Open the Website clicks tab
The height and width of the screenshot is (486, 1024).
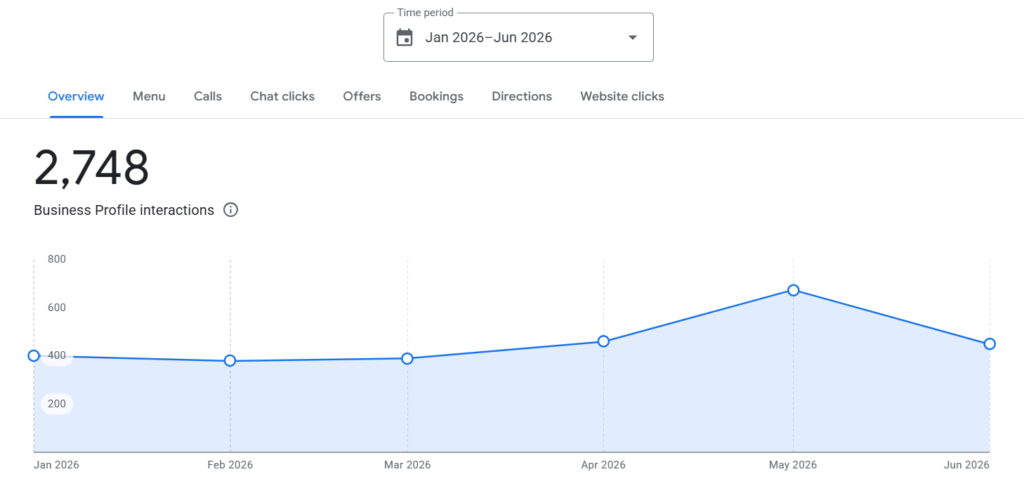point(622,97)
